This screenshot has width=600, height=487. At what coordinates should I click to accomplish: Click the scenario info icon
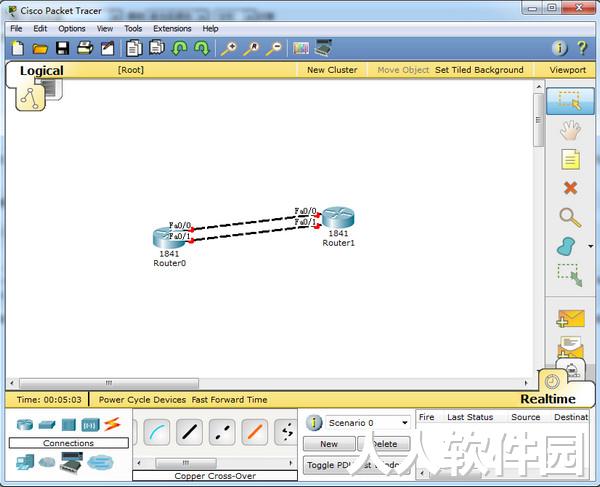point(314,423)
